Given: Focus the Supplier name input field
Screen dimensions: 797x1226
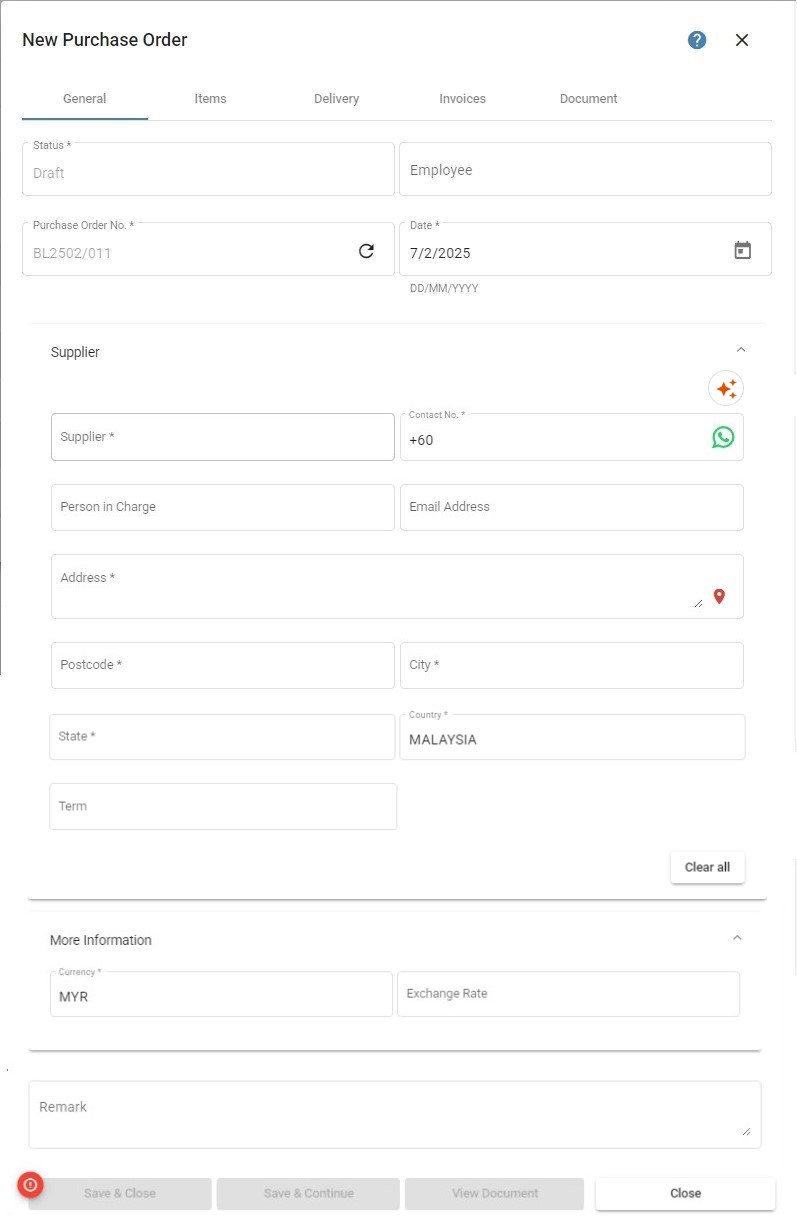Looking at the screenshot, I should coord(223,437).
